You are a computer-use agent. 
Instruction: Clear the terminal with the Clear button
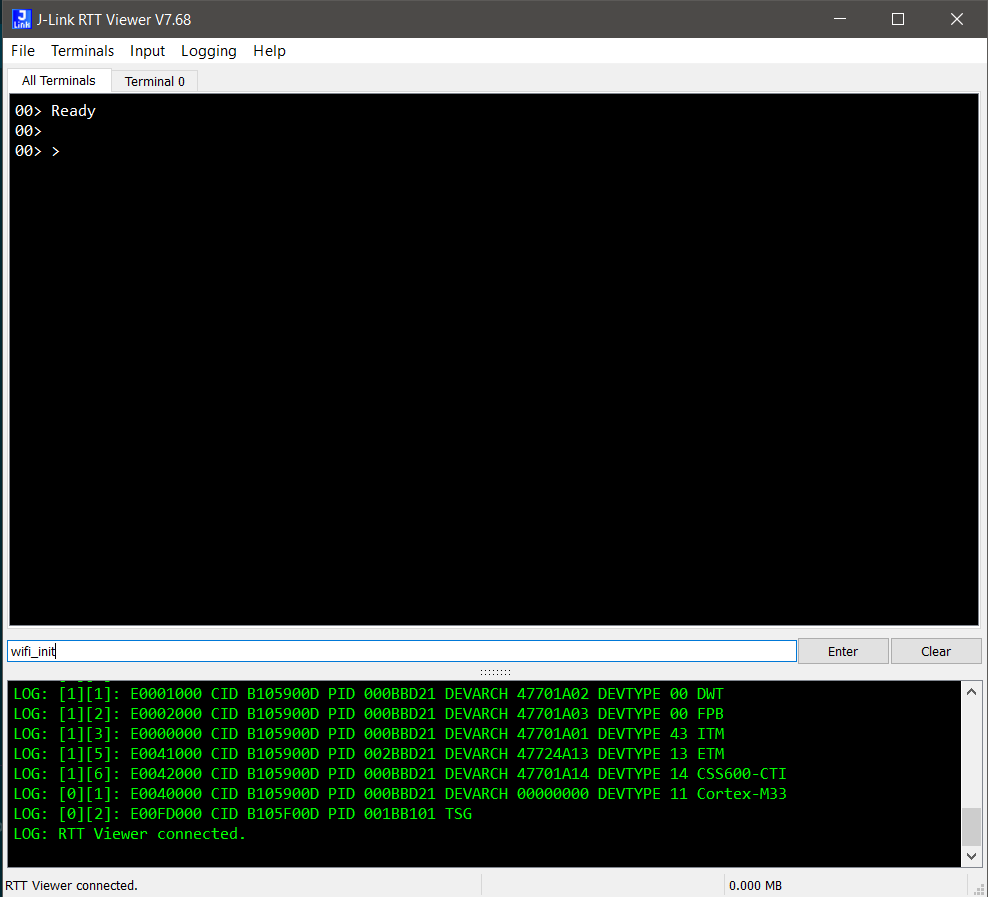point(935,651)
